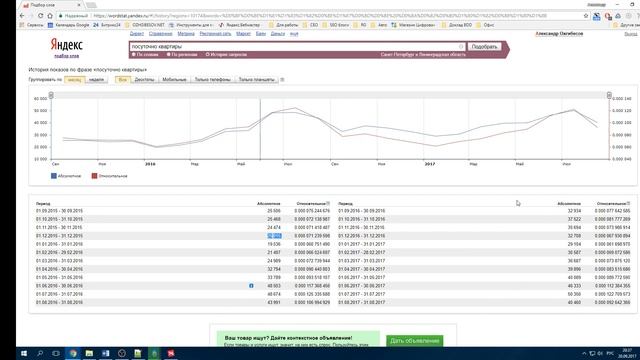Image resolution: width=640 pixels, height=360 pixels.
Task: Open the 'Маркет' link
Action: pyautogui.click(x=243, y=34)
